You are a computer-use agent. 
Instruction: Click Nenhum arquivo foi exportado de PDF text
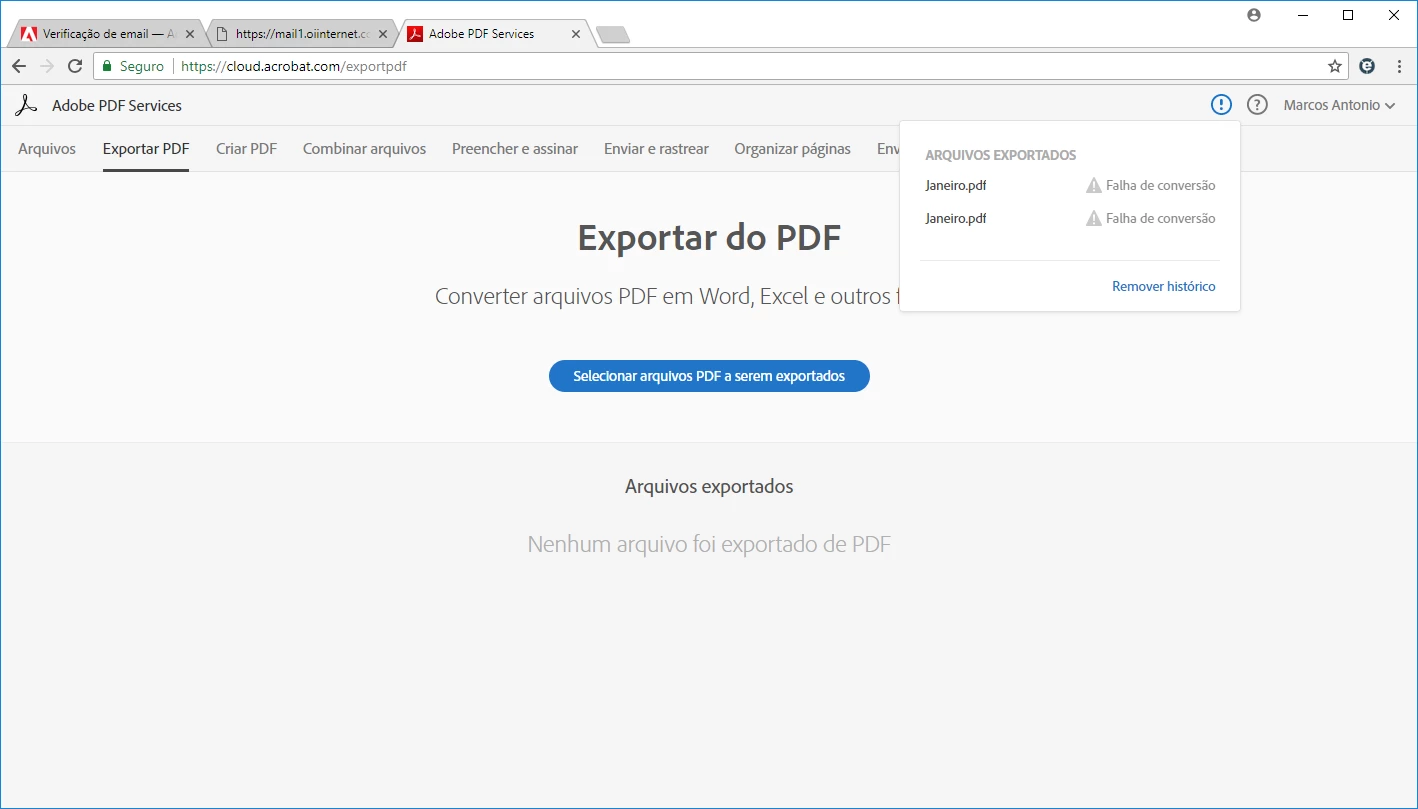tap(709, 544)
